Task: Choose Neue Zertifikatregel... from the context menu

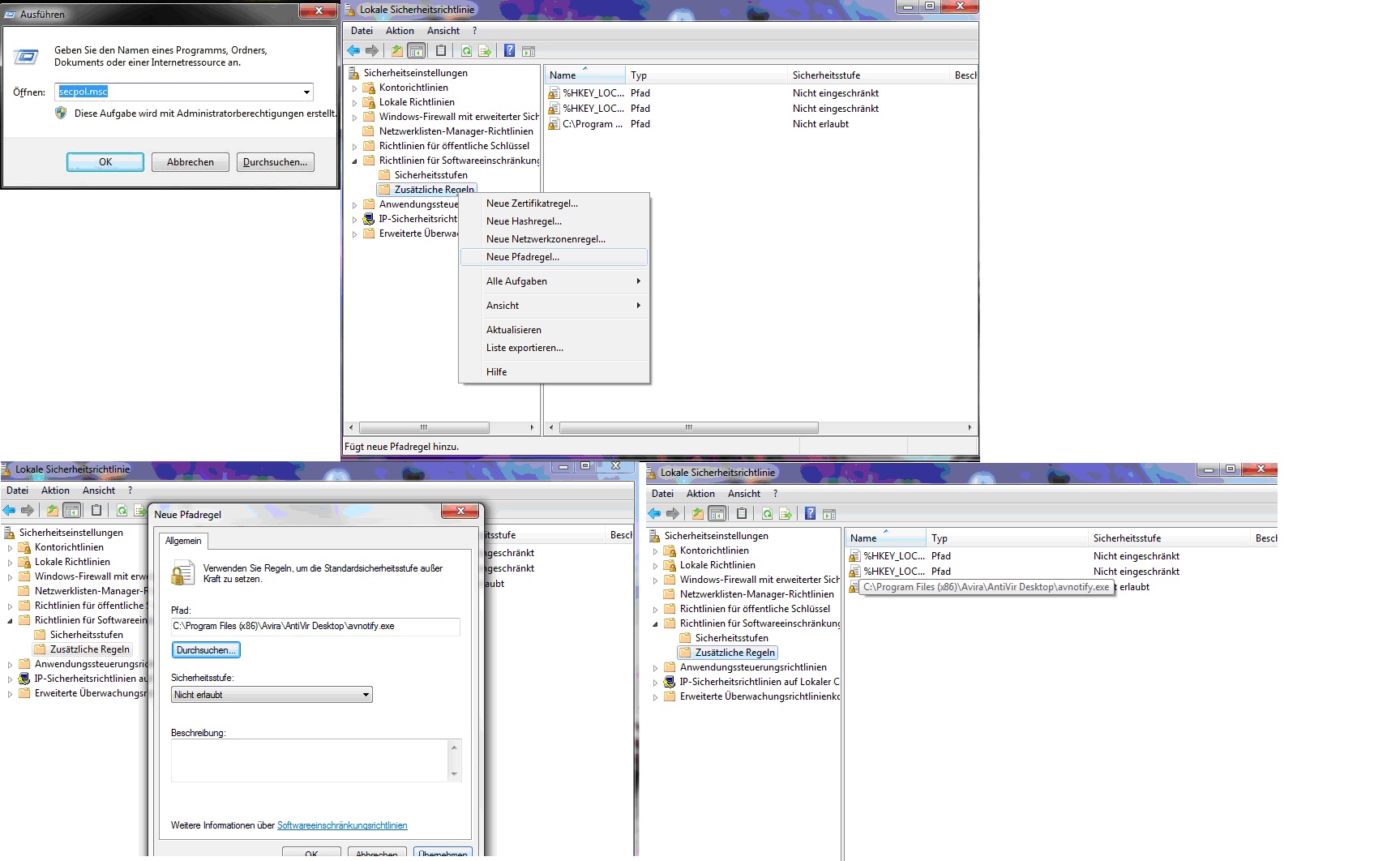Action: pyautogui.click(x=554, y=203)
